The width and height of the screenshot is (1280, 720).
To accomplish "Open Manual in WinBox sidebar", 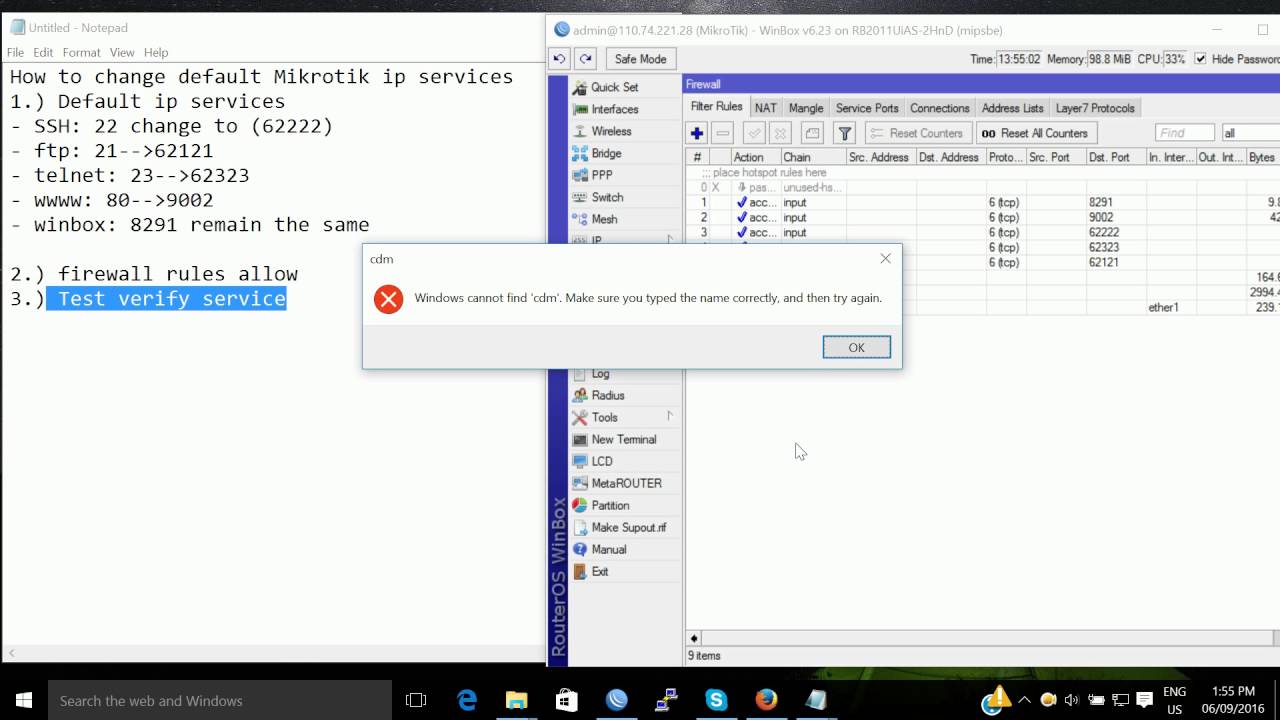I will tap(608, 549).
